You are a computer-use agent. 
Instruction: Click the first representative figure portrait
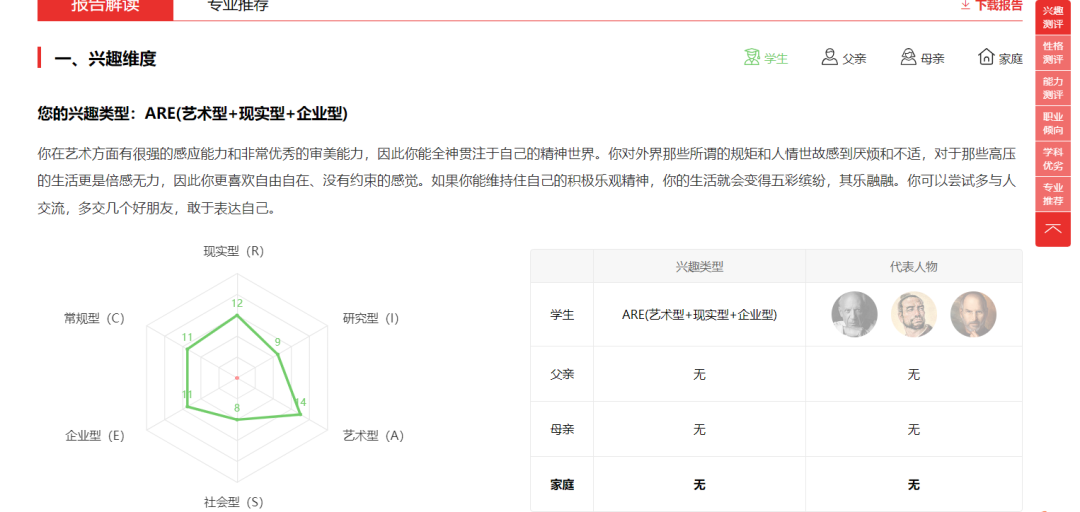(x=854, y=314)
